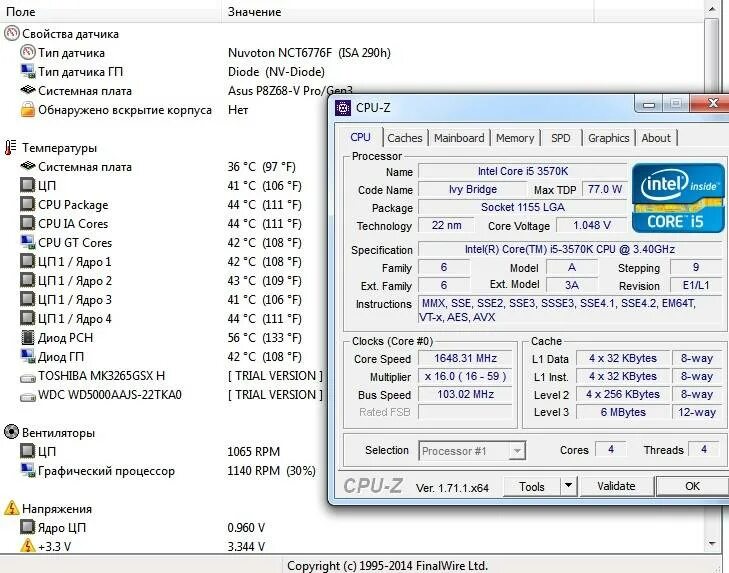
Task: Open the Mainboard tab
Action: pyautogui.click(x=459, y=138)
